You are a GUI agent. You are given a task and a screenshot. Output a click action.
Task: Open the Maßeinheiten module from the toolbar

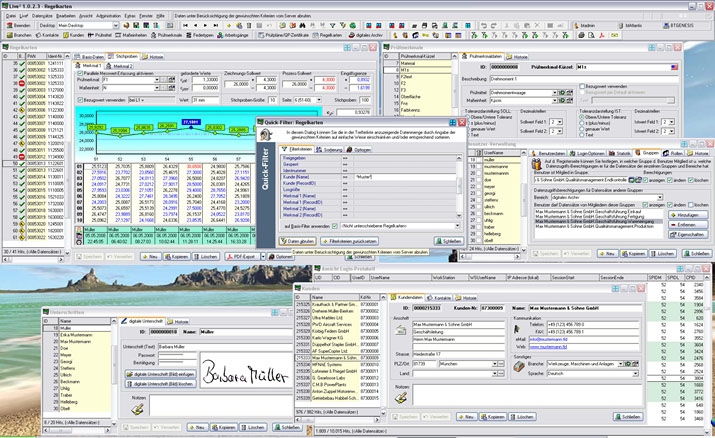131,35
